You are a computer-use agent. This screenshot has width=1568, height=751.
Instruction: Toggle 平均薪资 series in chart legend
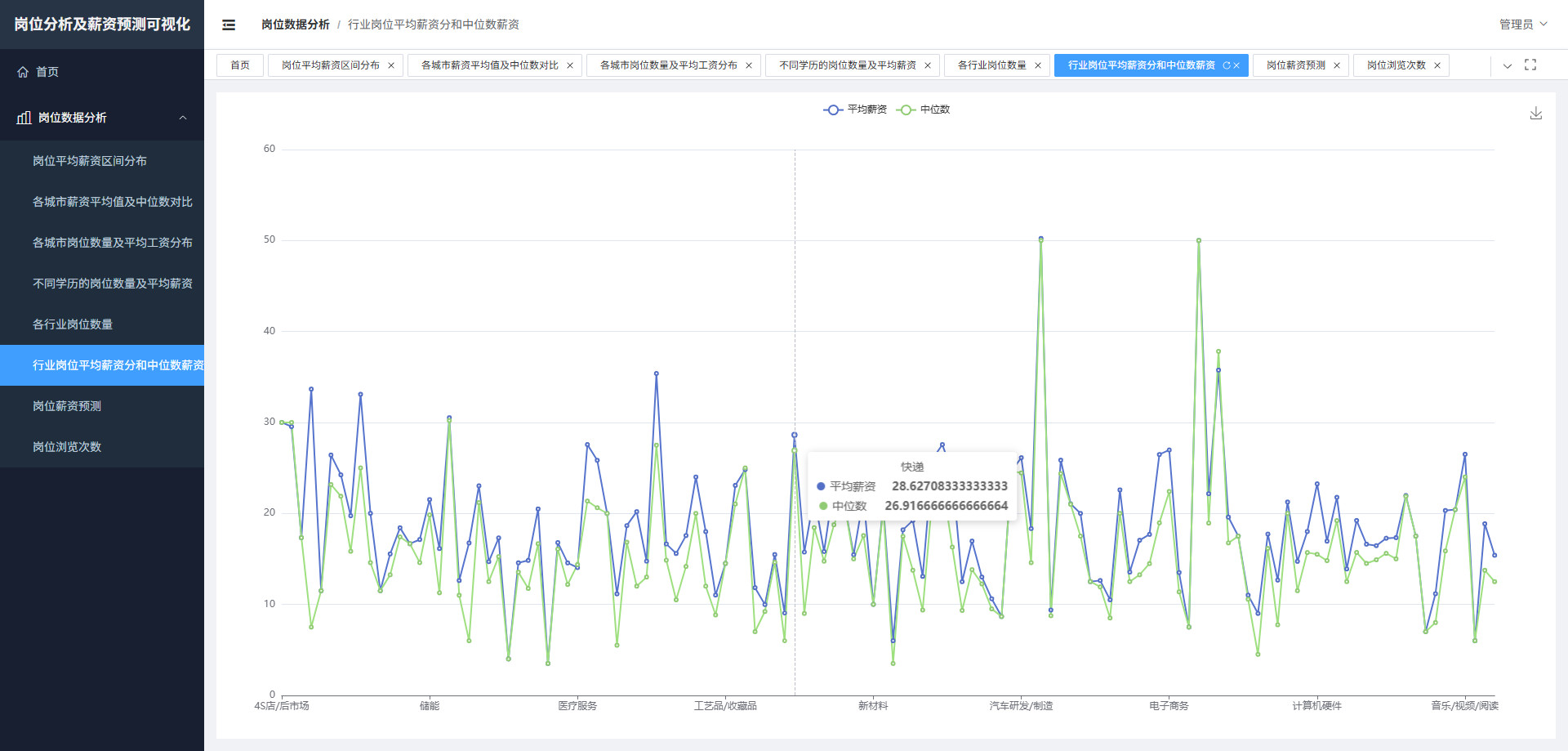click(x=855, y=110)
